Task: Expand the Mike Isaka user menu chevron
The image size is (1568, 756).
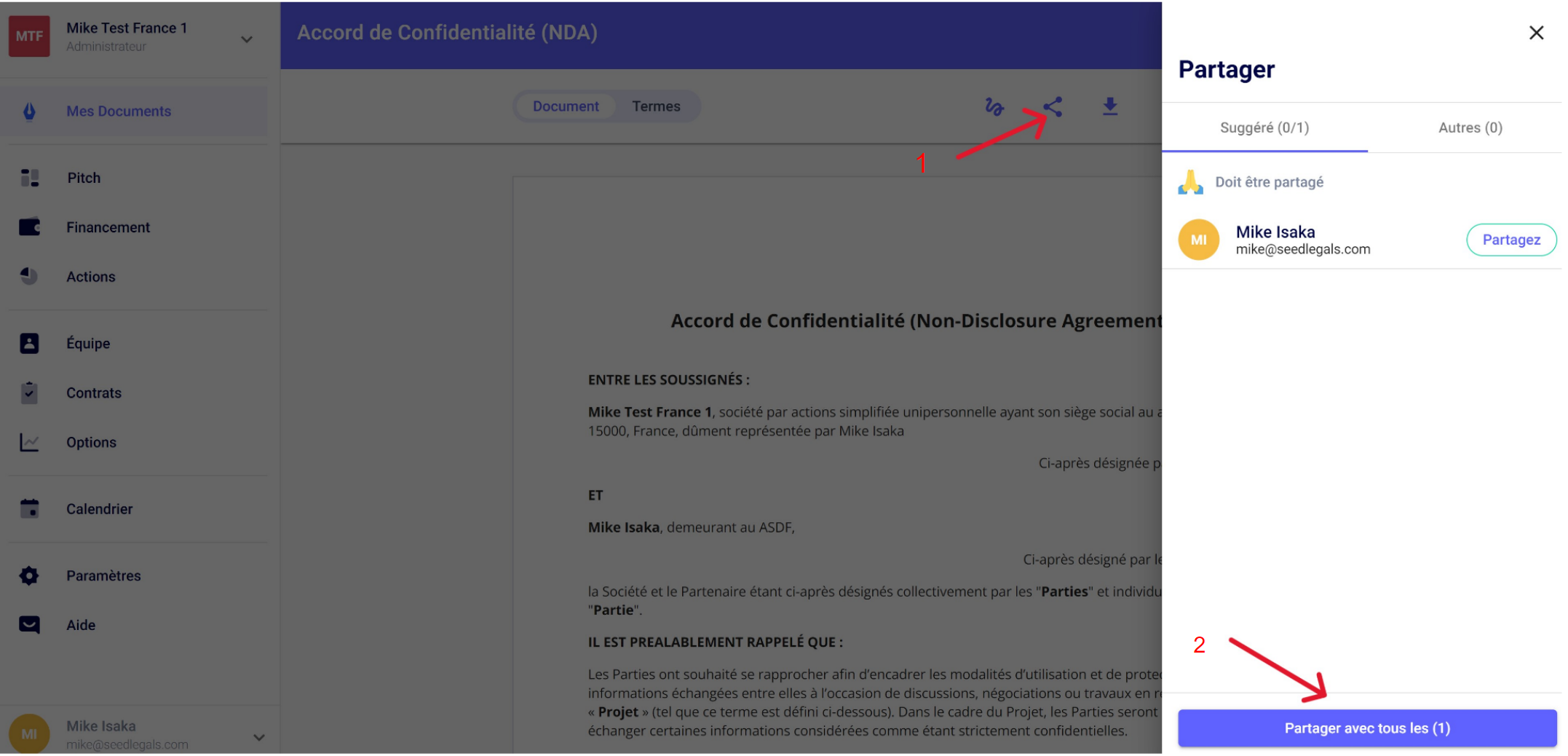Action: click(258, 737)
